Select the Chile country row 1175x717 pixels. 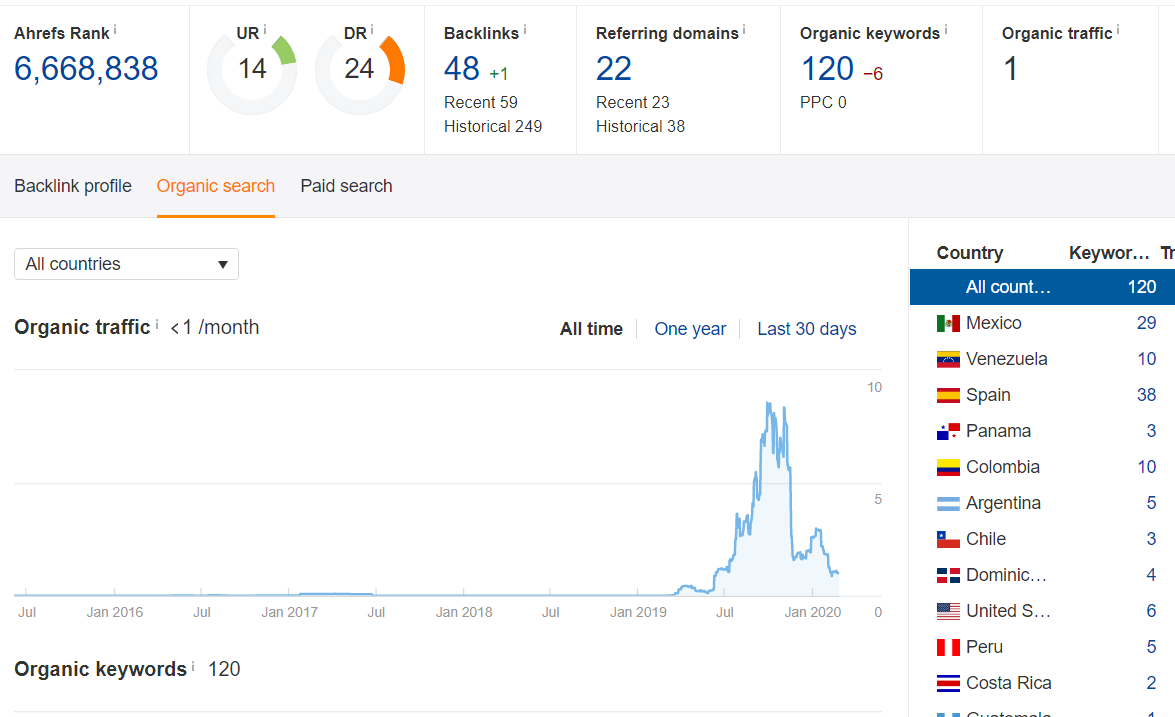pyautogui.click(x=1042, y=539)
